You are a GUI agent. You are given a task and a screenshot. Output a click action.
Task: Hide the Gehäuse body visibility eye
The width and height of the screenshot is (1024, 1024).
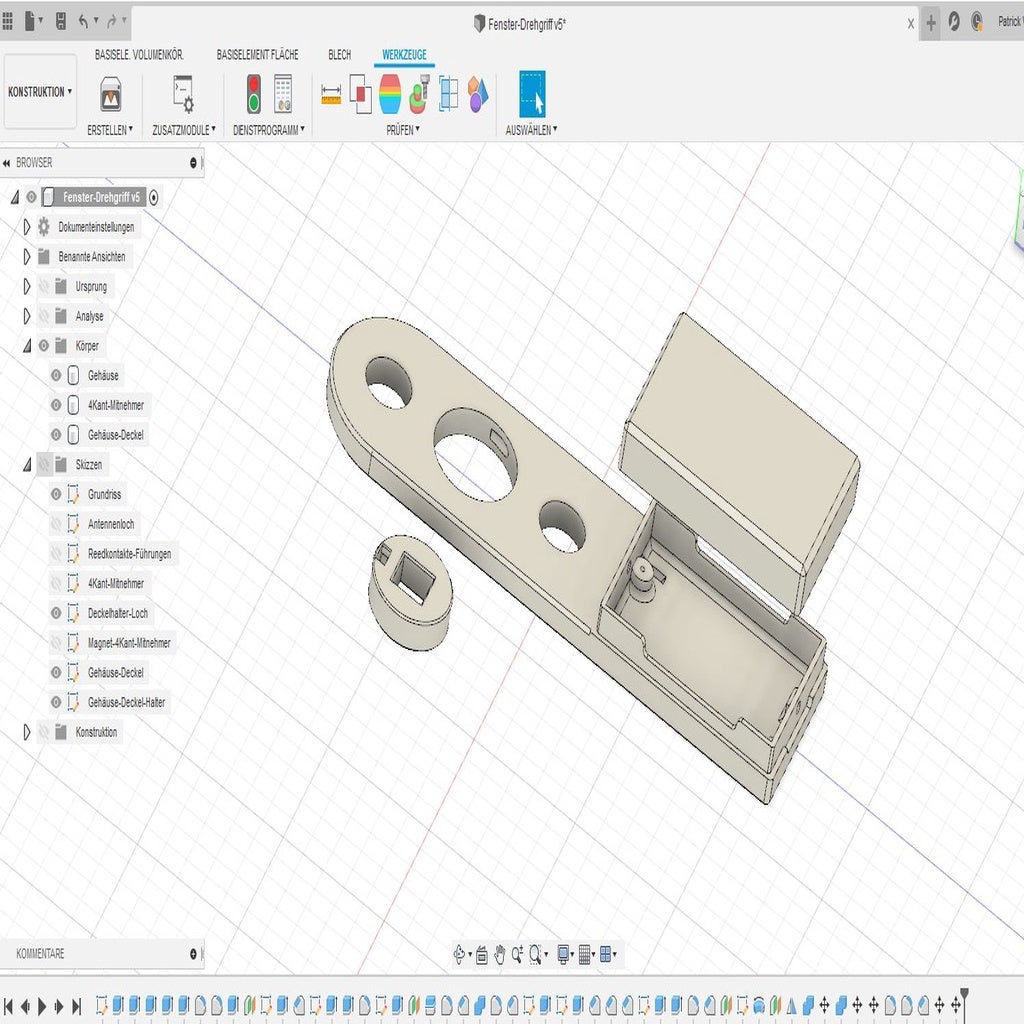(56, 376)
